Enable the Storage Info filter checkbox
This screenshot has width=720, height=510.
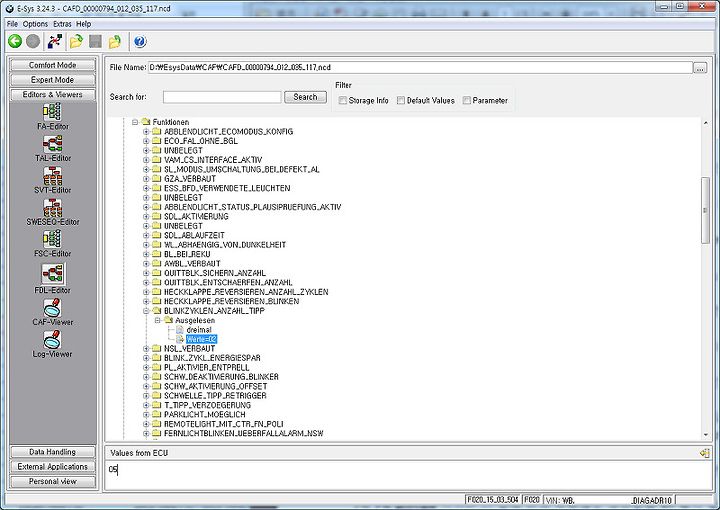tap(343, 100)
